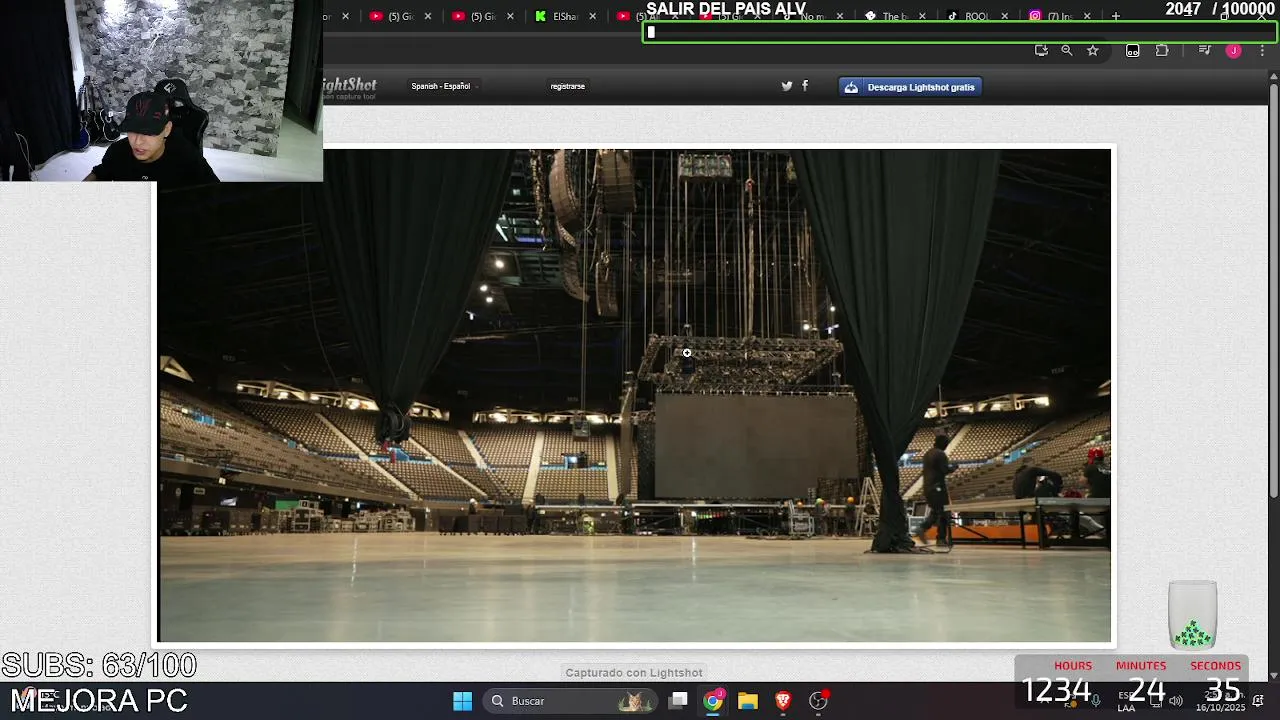Screen dimensions: 1280x720
Task: Close the 'The b' tab
Action: point(922,16)
